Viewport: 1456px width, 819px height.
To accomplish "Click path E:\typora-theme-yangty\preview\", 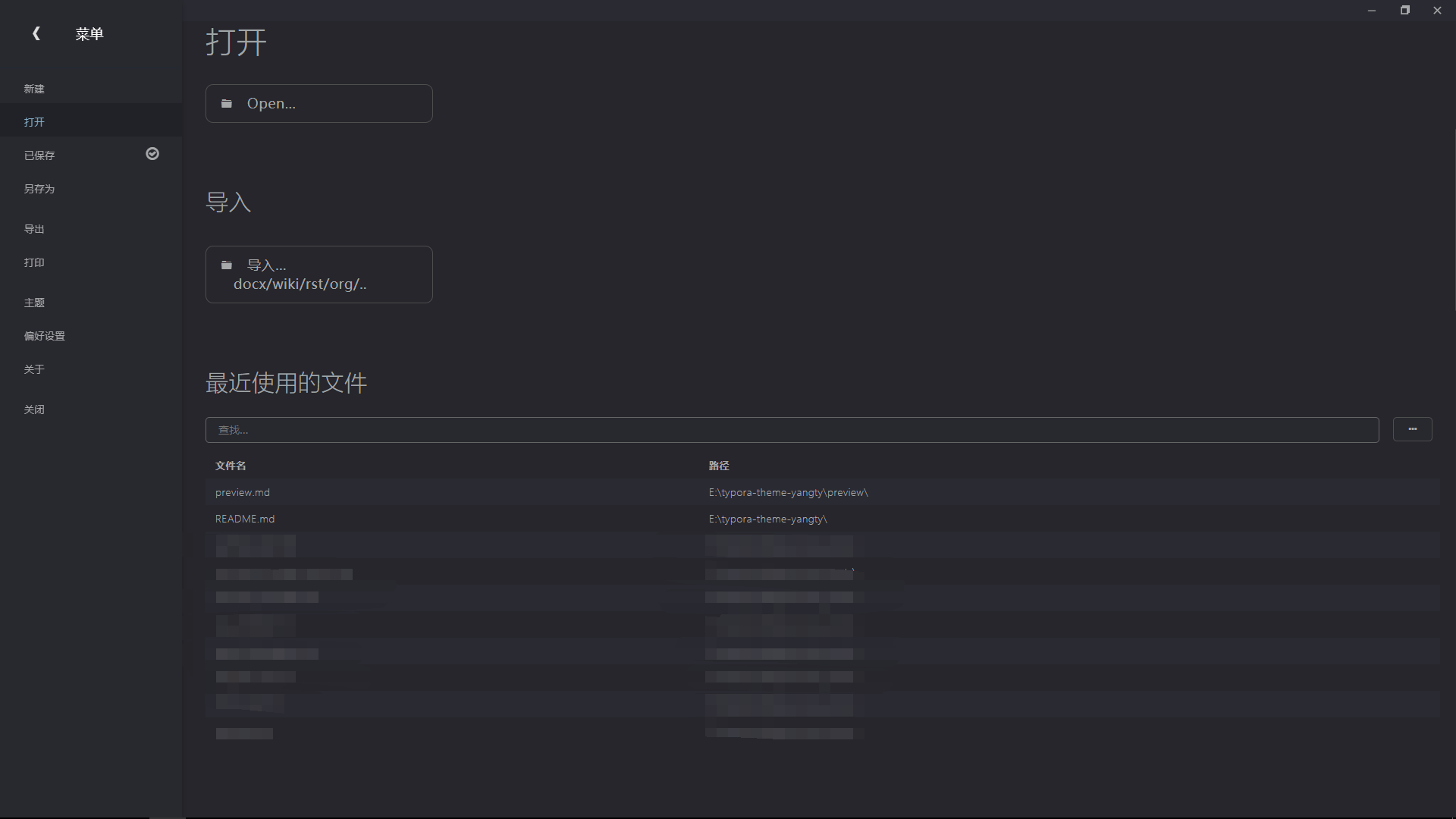I will (x=789, y=492).
